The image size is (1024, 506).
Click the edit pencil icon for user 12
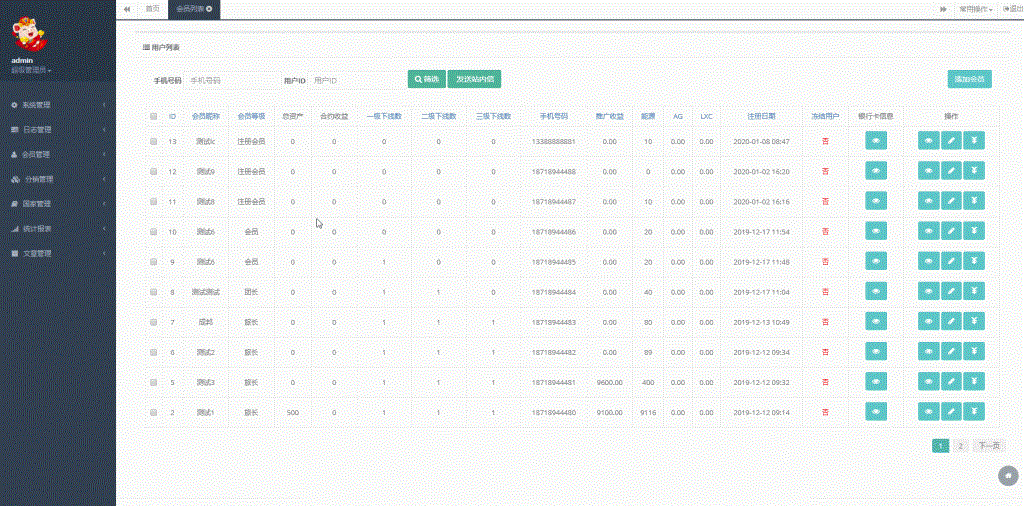click(x=951, y=172)
